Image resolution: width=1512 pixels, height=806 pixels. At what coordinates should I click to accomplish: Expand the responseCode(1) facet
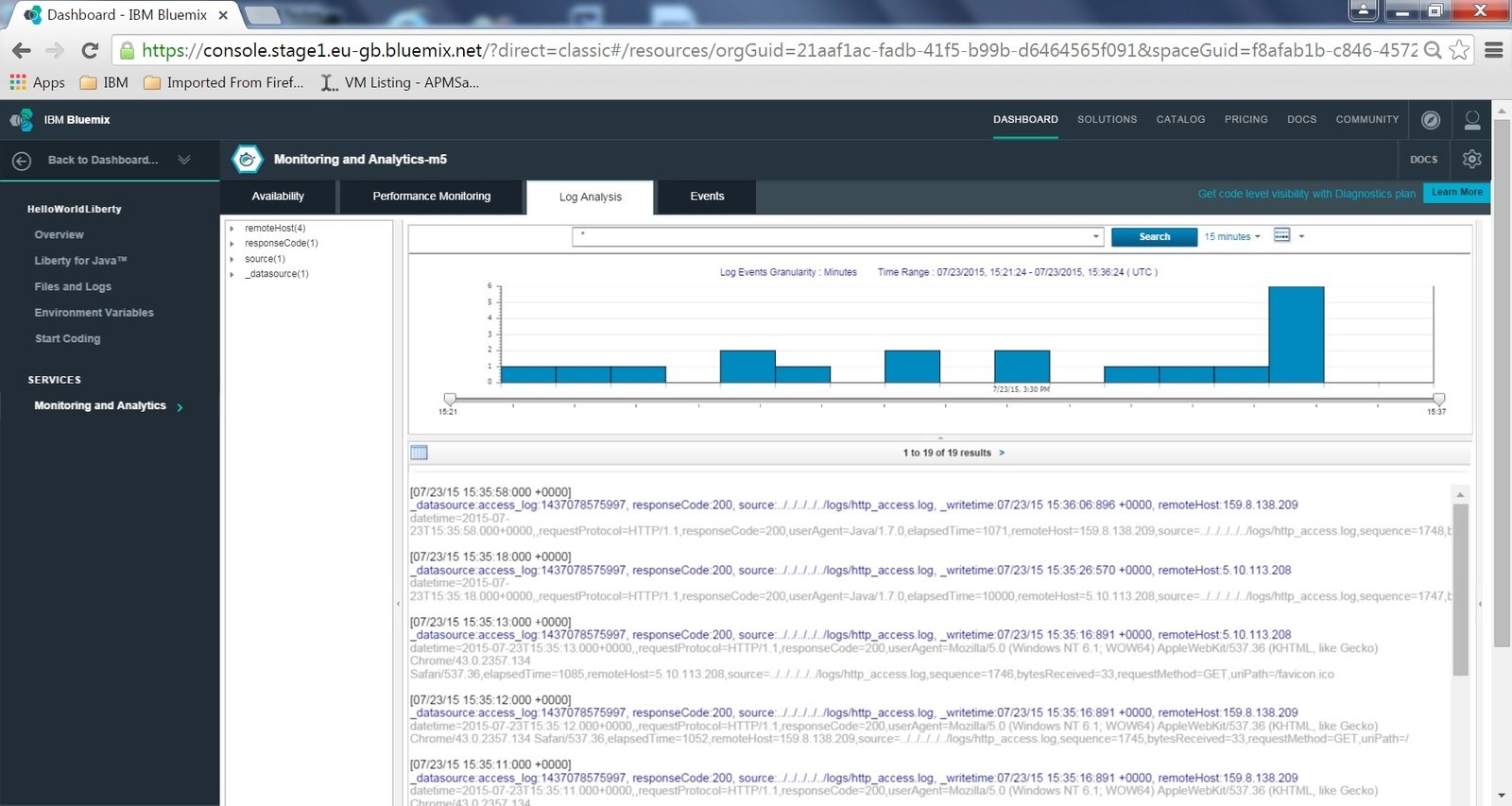pos(232,244)
